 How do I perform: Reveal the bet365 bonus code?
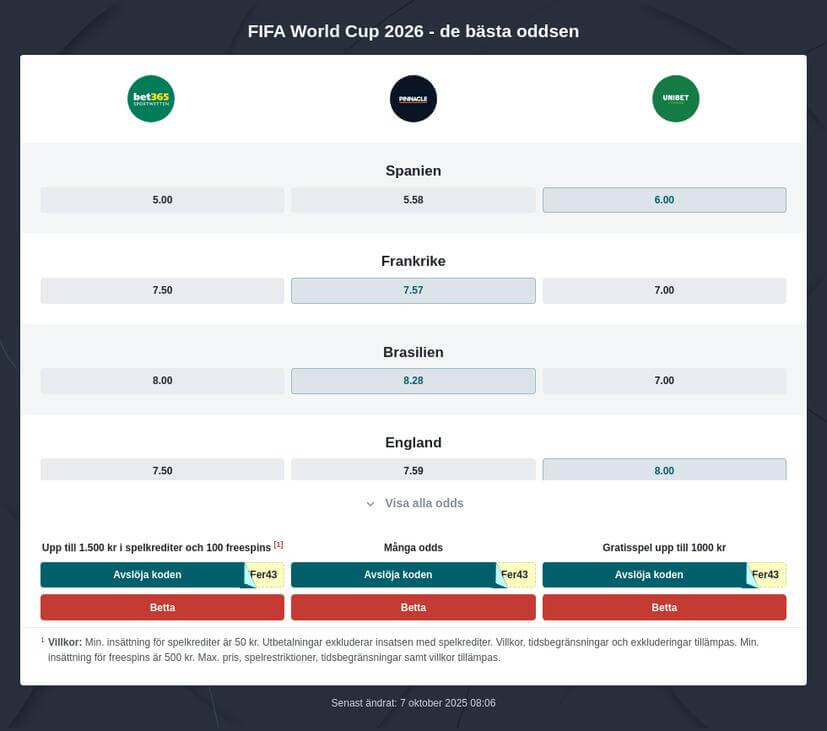coord(147,575)
